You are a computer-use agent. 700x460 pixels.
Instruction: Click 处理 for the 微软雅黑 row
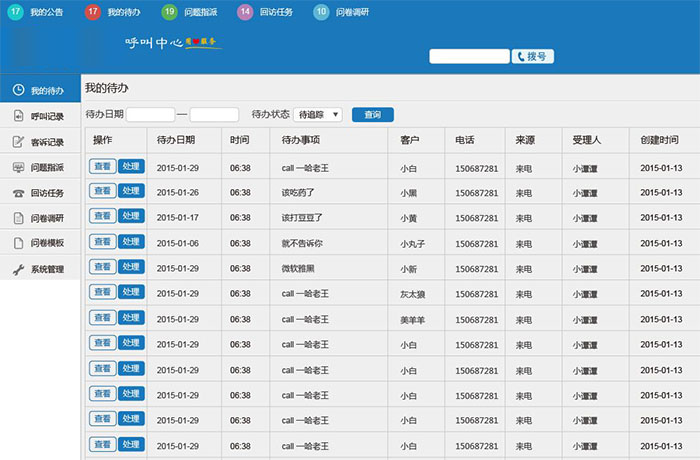click(131, 267)
